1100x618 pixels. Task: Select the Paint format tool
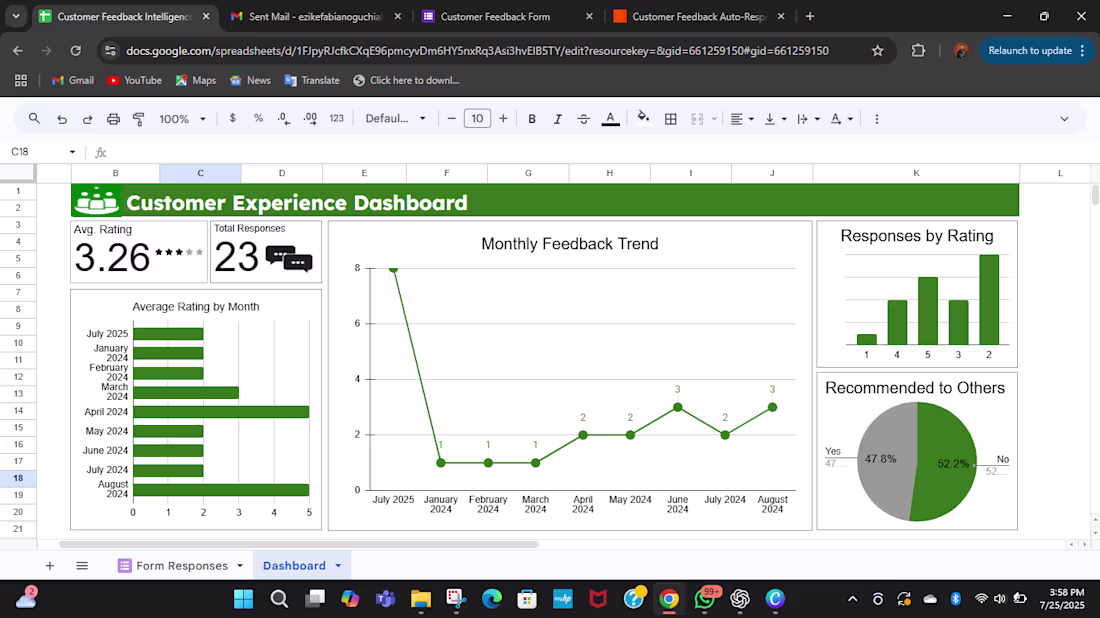(139, 119)
